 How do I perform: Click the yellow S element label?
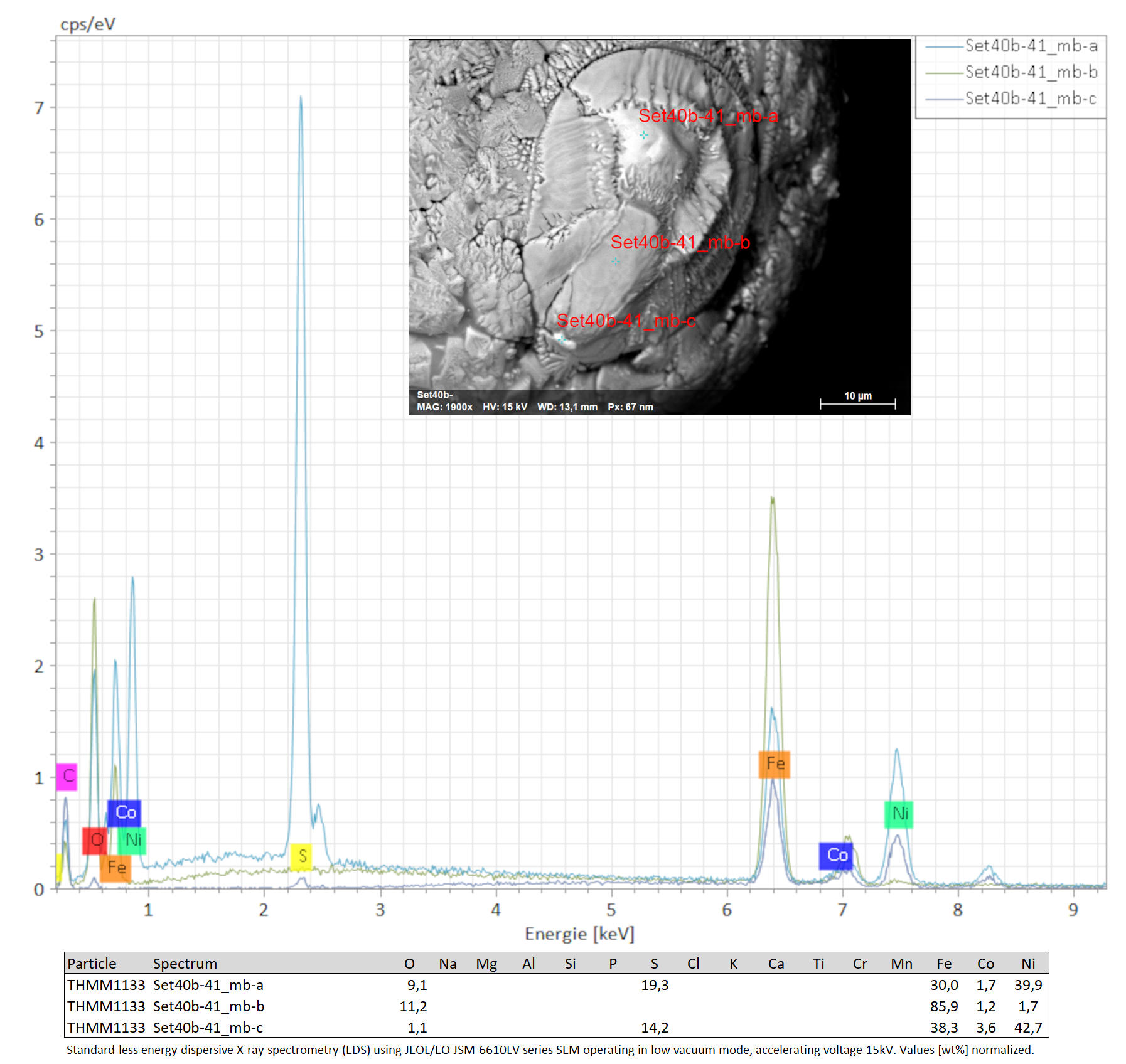[x=302, y=856]
